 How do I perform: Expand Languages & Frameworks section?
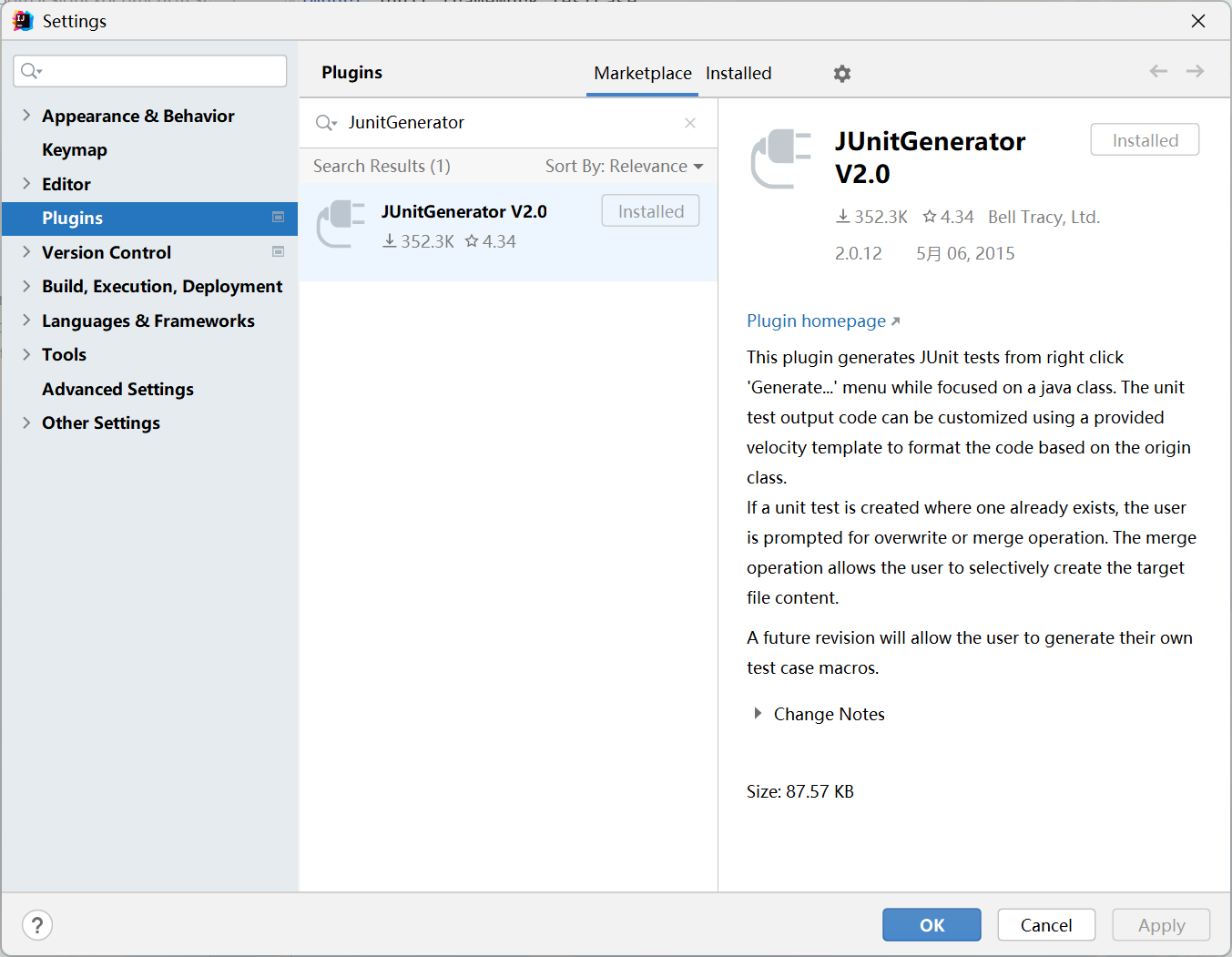26,320
